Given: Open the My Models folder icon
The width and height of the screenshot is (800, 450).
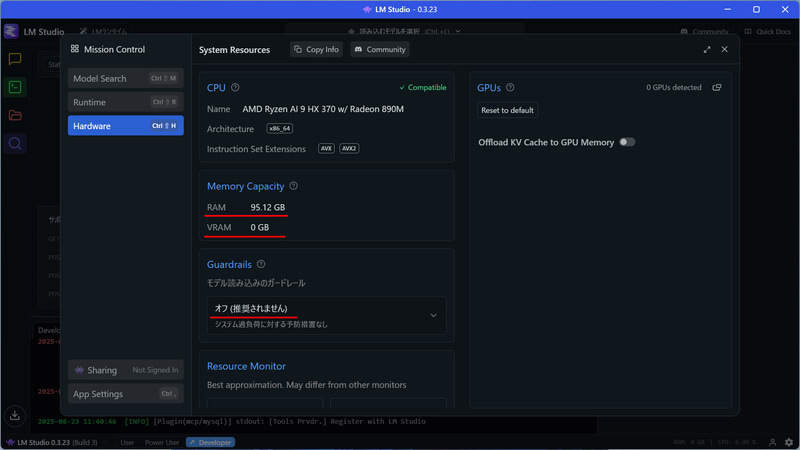Looking at the screenshot, I should tap(15, 115).
